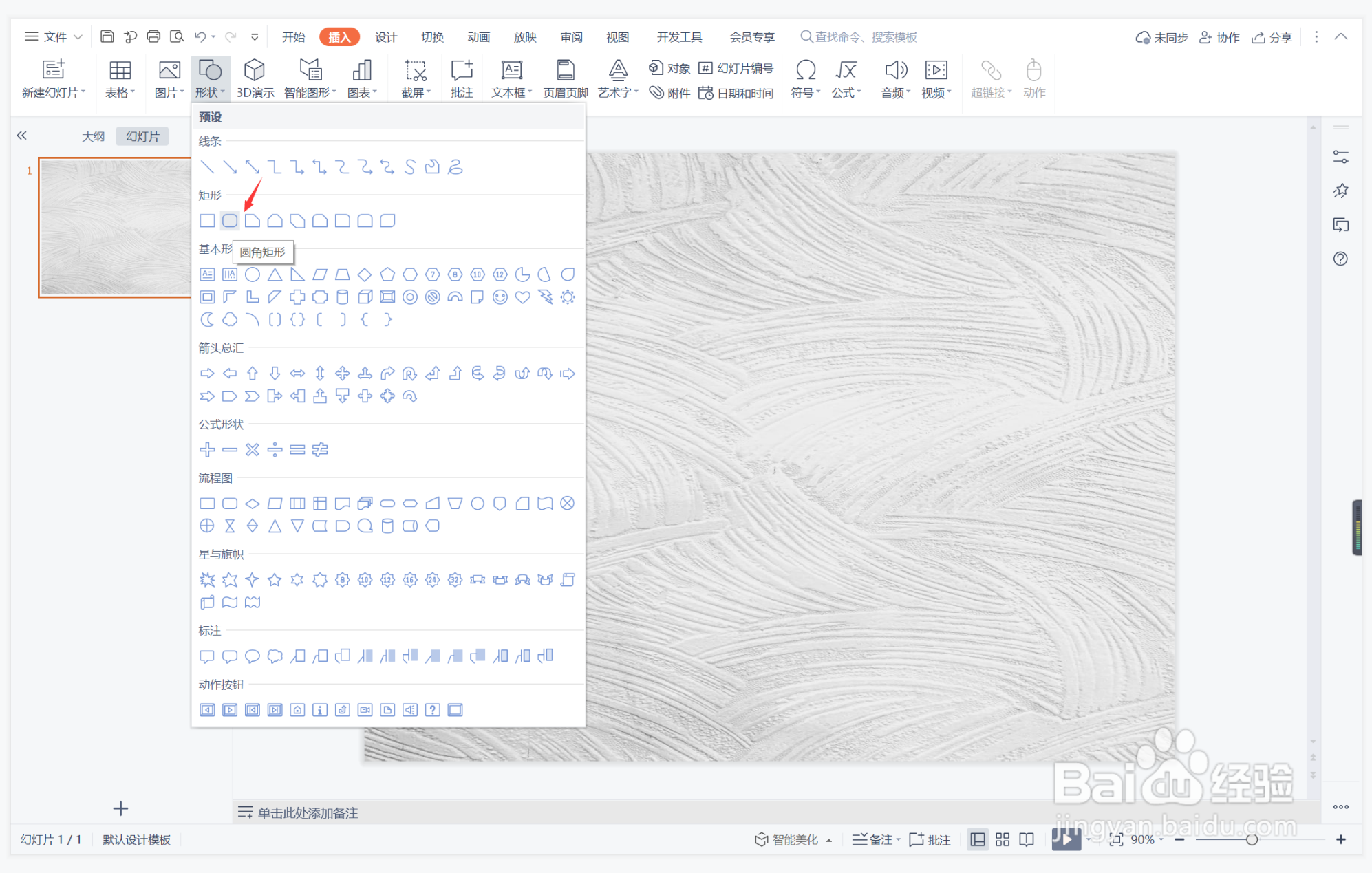
Task: Click the 3D演示 icon in ribbon
Action: (255, 78)
